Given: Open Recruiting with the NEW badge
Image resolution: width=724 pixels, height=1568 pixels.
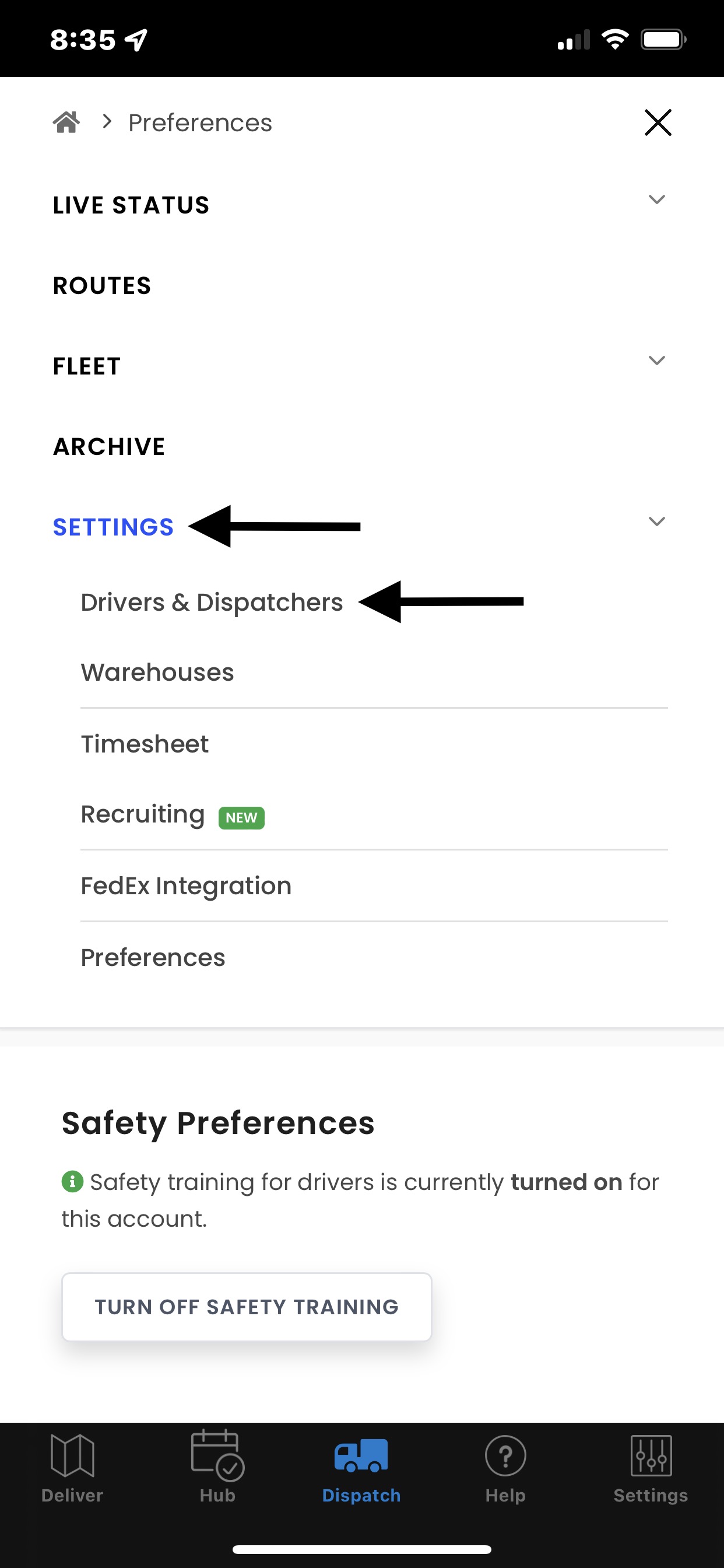Looking at the screenshot, I should pyautogui.click(x=173, y=815).
